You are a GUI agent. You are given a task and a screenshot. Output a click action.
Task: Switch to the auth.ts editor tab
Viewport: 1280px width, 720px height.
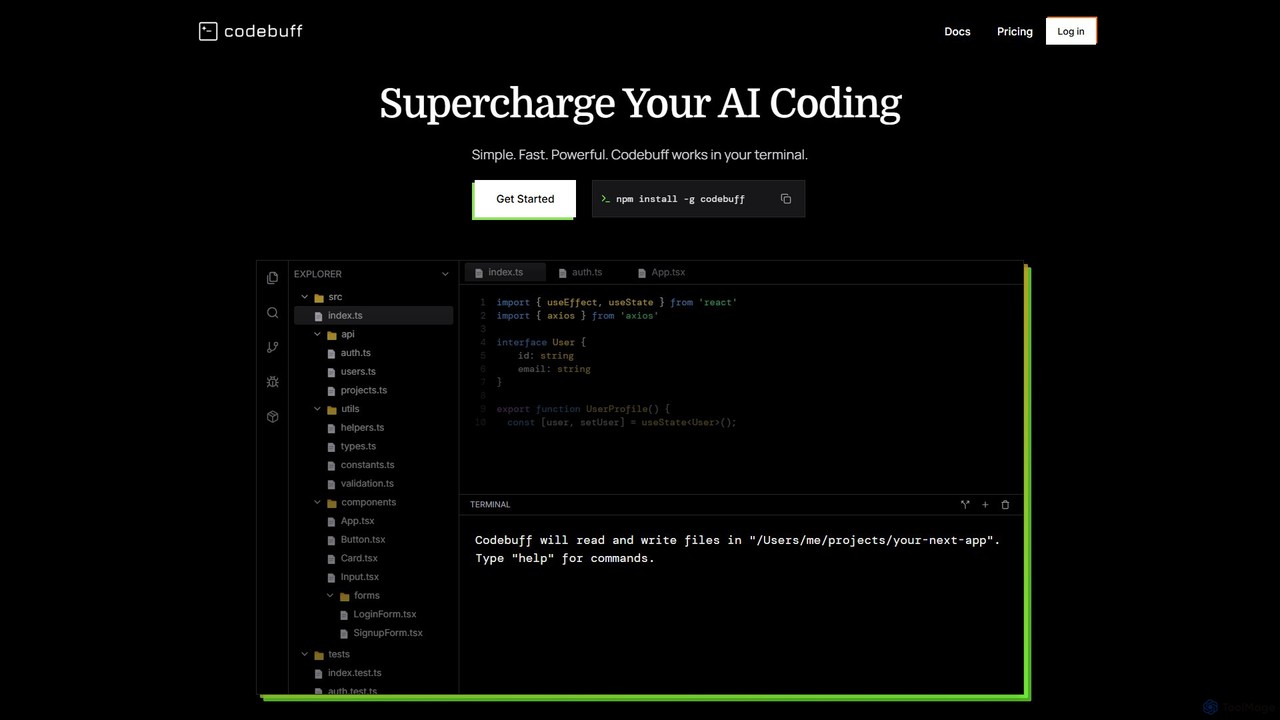582,272
